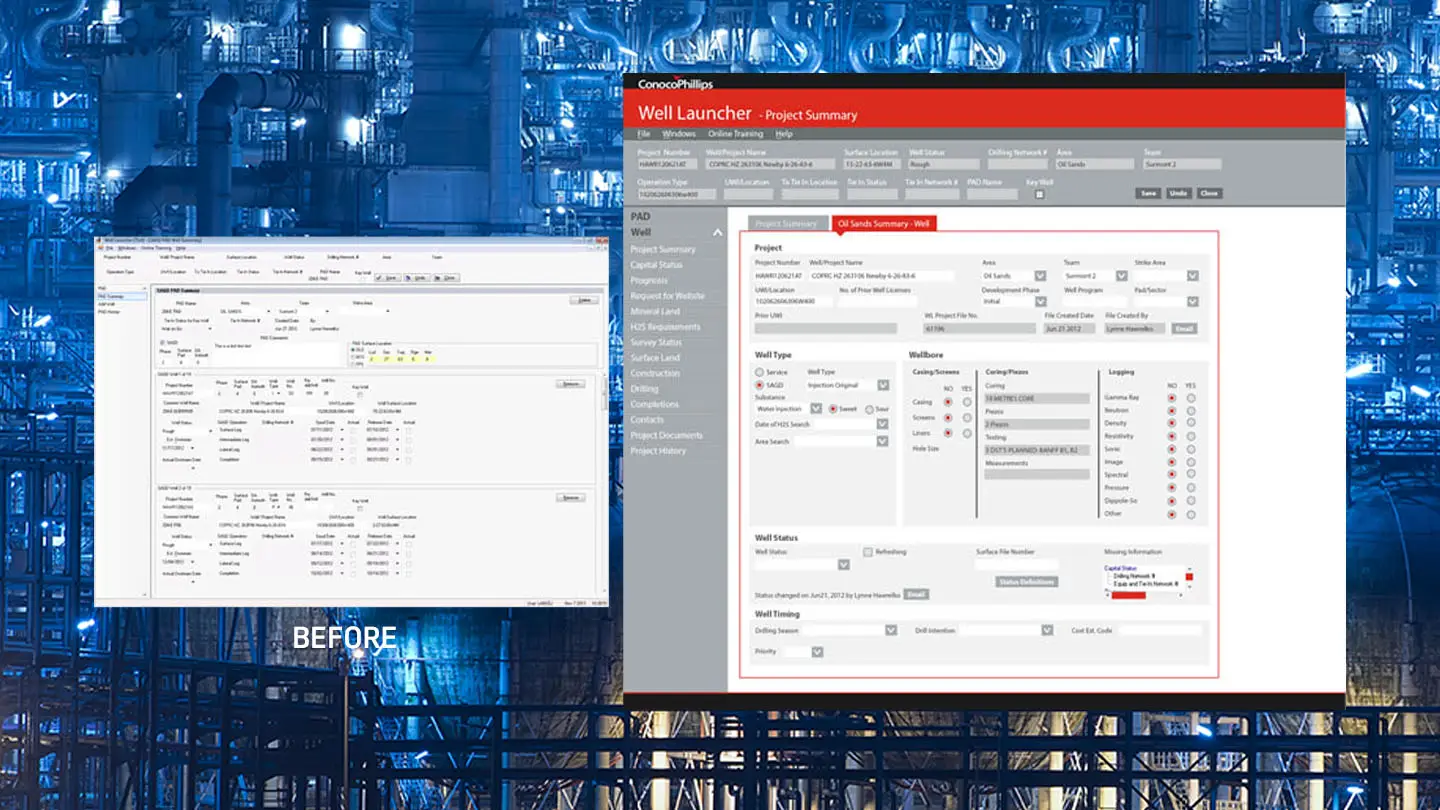The width and height of the screenshot is (1440, 810).
Task: Open Mineral Land in the sidebar
Action: click(655, 312)
